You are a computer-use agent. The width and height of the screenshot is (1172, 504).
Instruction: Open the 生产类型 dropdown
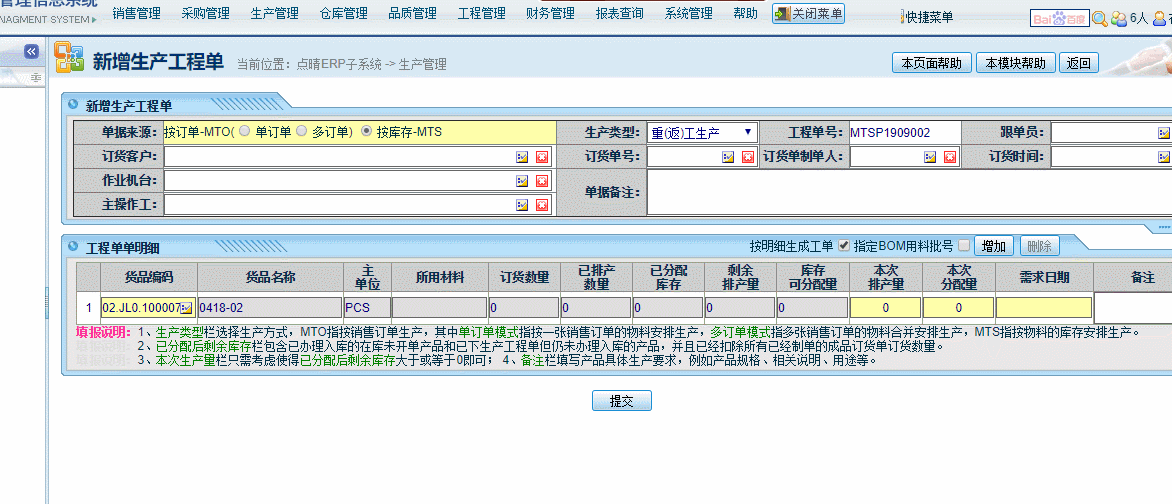coord(703,132)
